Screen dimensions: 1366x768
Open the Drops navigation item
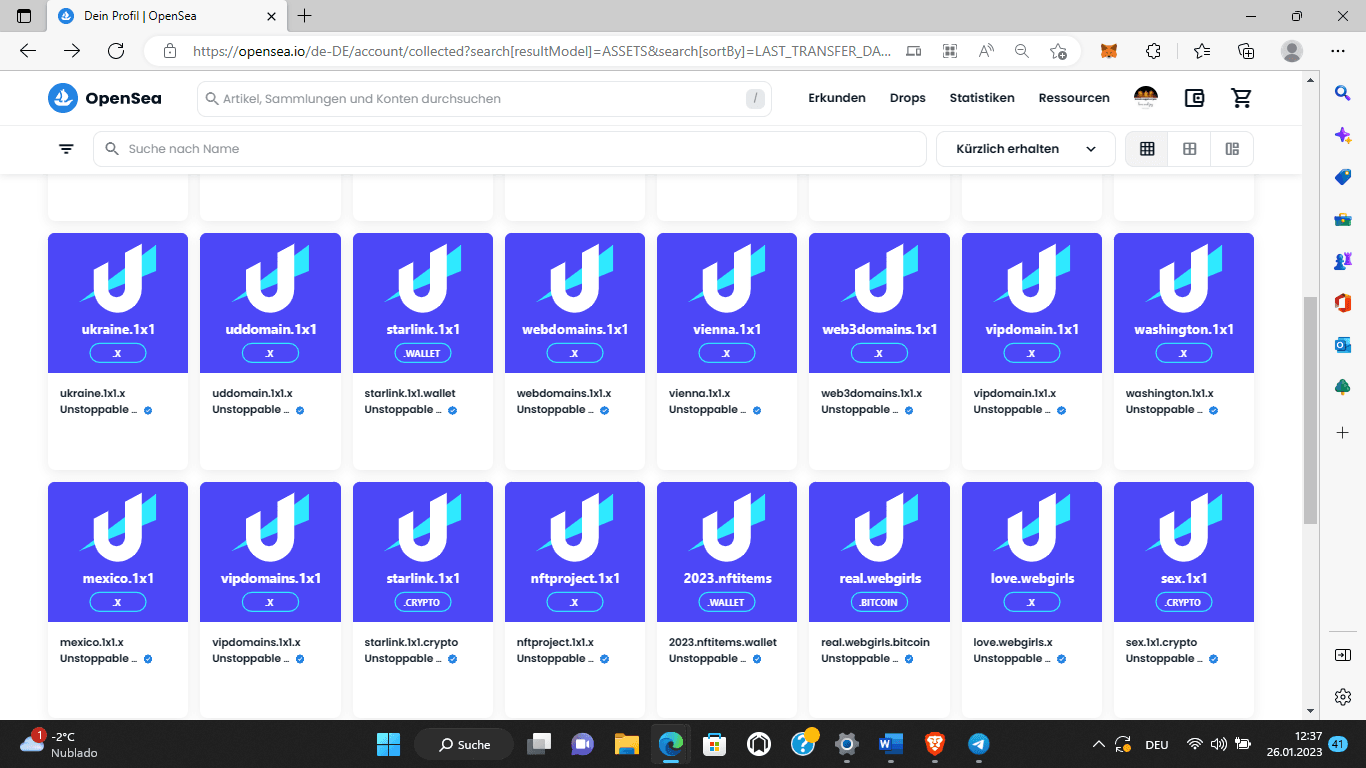[908, 98]
